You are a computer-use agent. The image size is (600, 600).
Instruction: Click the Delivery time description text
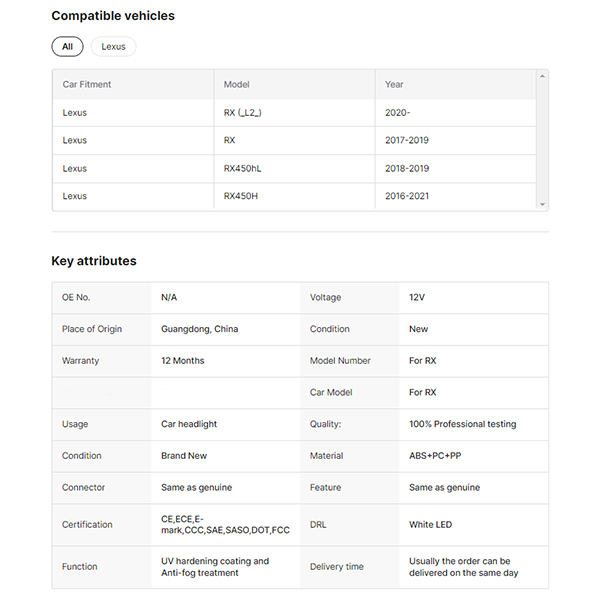pyautogui.click(x=463, y=567)
